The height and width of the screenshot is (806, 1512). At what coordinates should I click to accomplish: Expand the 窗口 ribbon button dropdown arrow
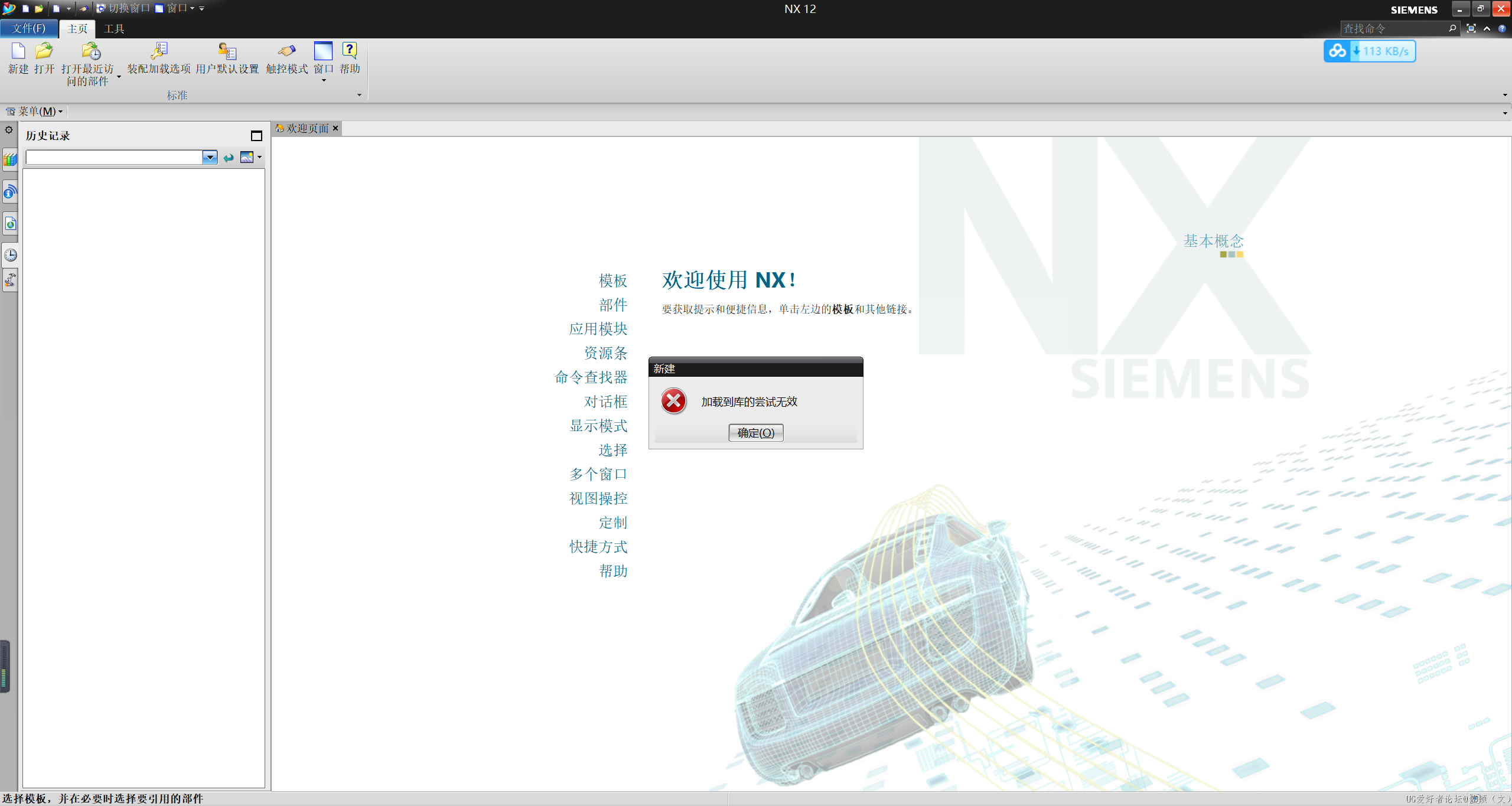pos(324,80)
